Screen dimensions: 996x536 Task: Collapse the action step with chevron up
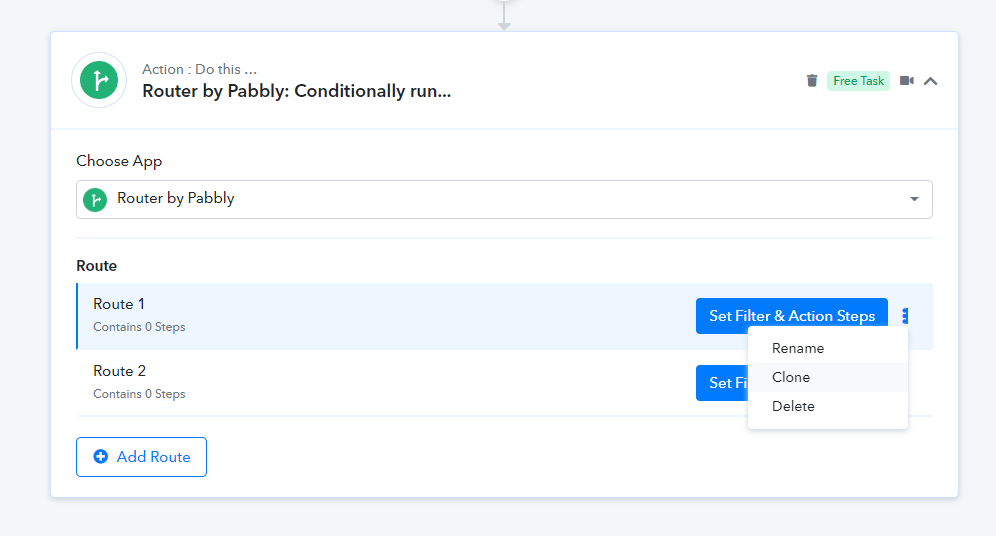coord(931,81)
